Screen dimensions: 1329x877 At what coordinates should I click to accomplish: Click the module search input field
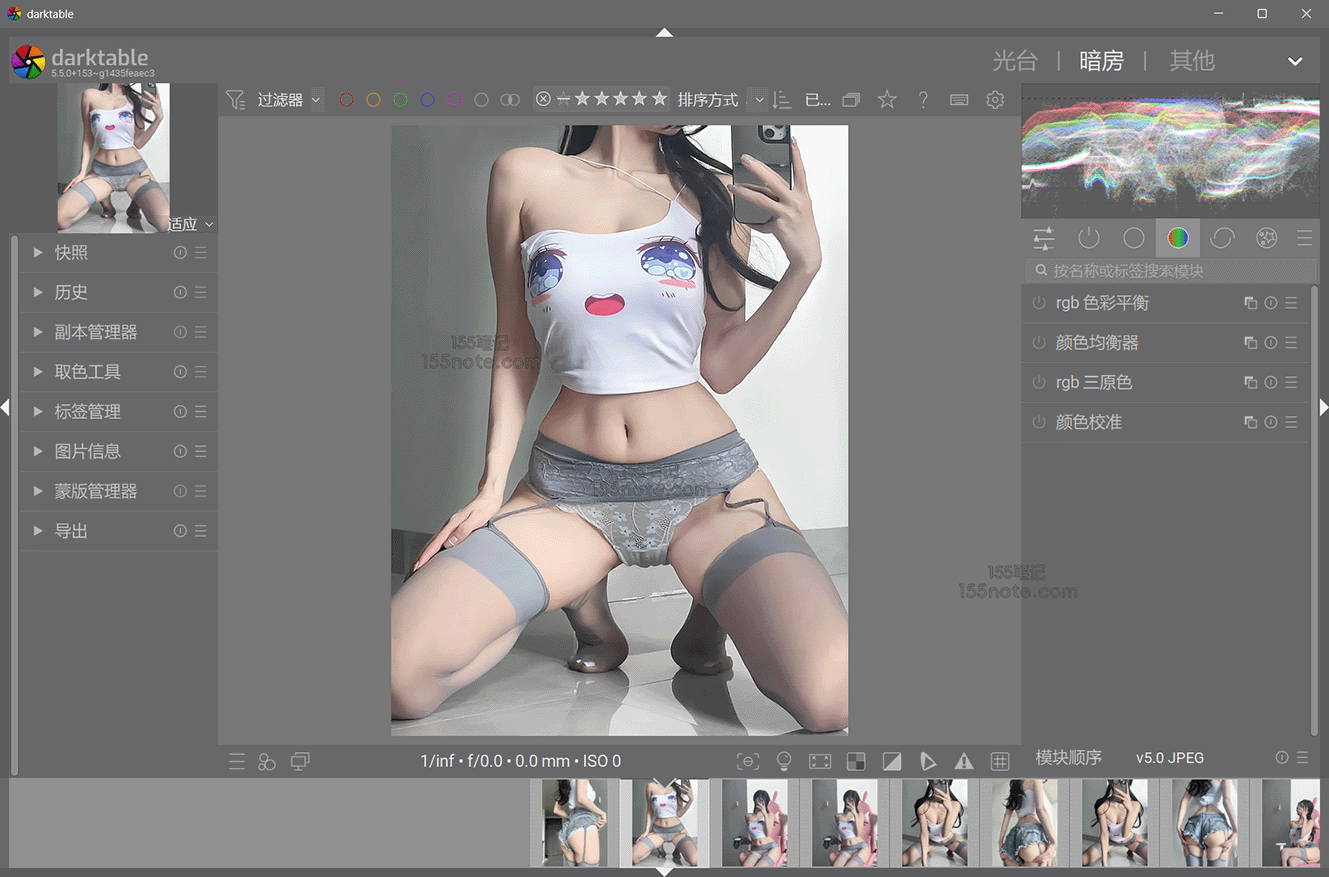[1170, 271]
